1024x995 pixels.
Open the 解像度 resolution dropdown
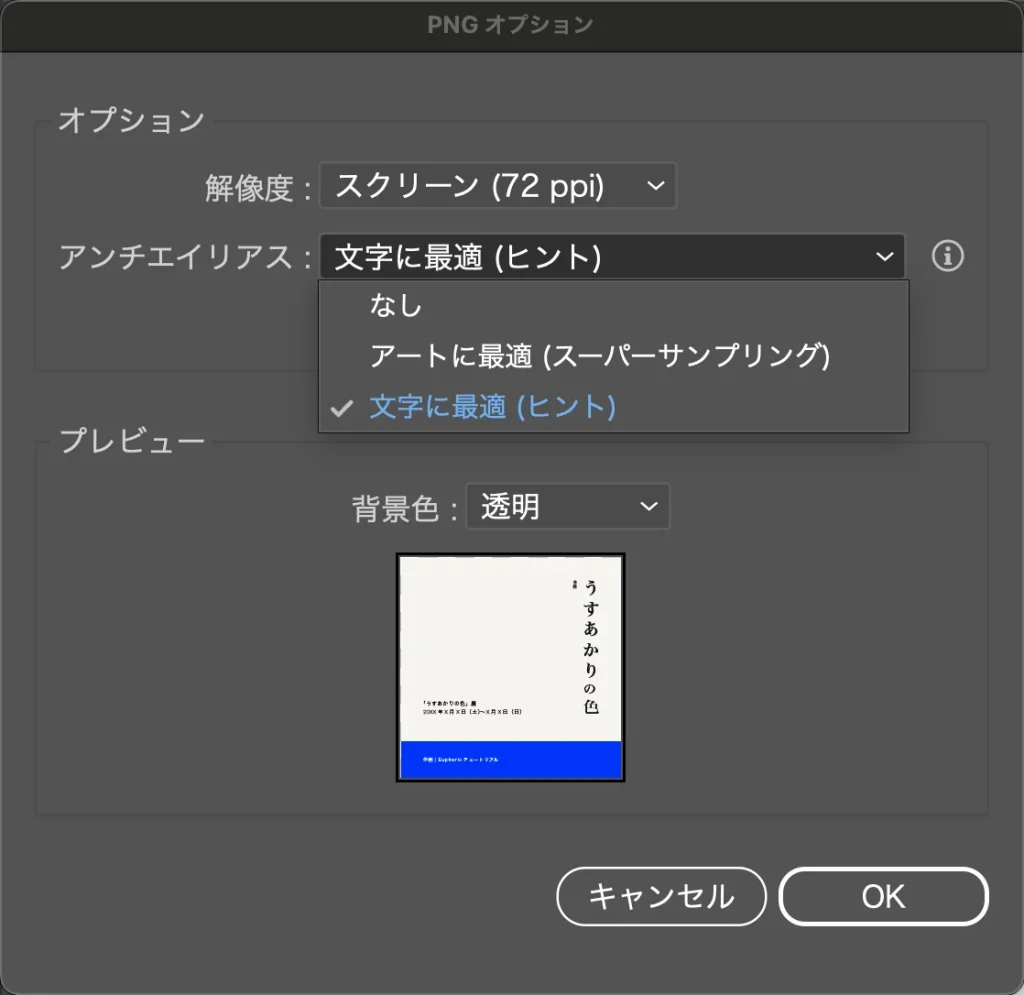(498, 185)
